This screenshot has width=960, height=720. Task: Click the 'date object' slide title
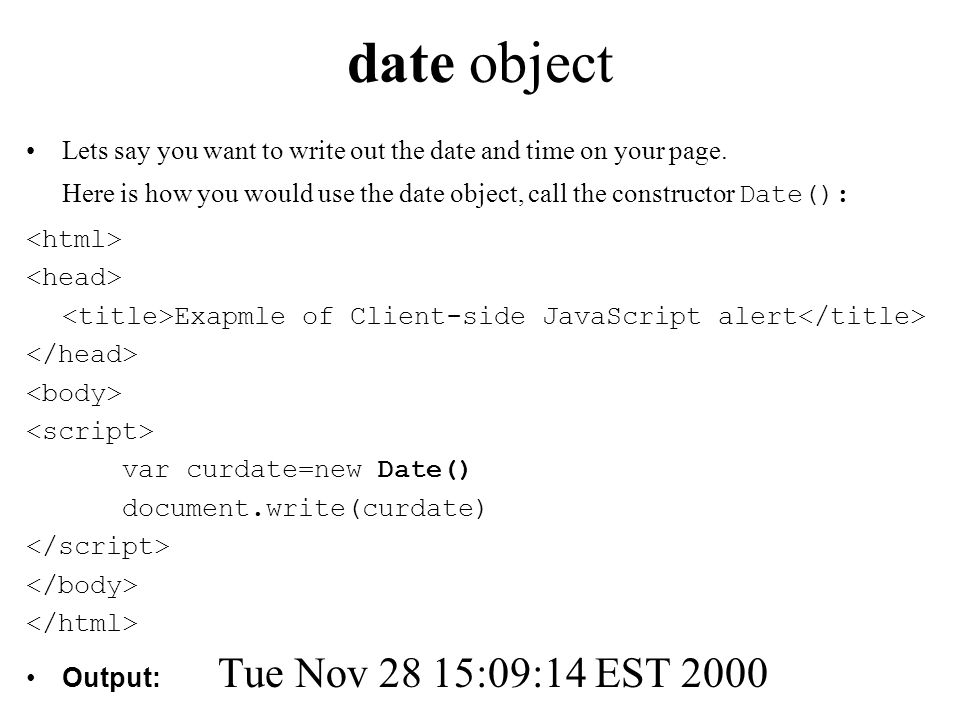(481, 66)
